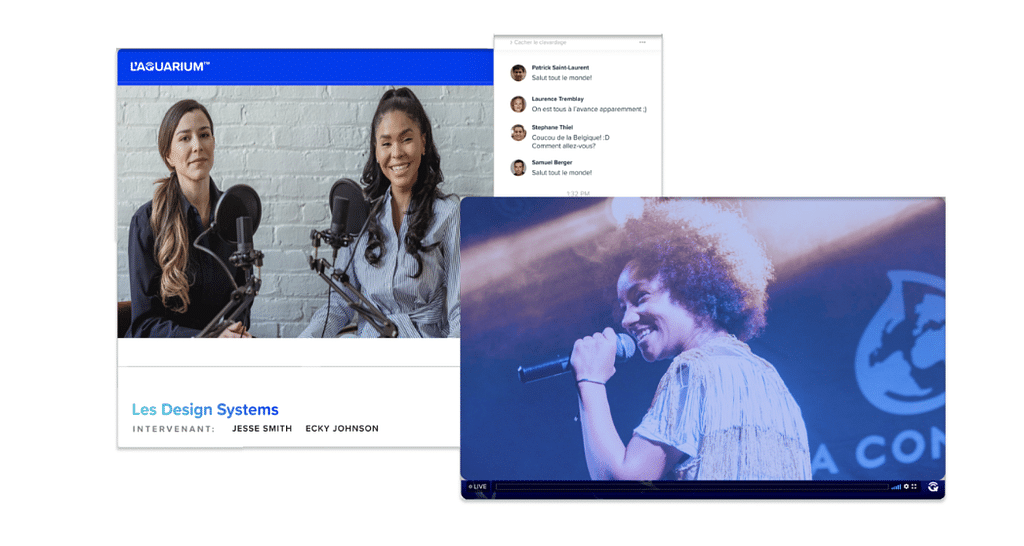The width and height of the screenshot is (1024, 546).
Task: Click the LIVE indicator in player
Action: tap(477, 487)
